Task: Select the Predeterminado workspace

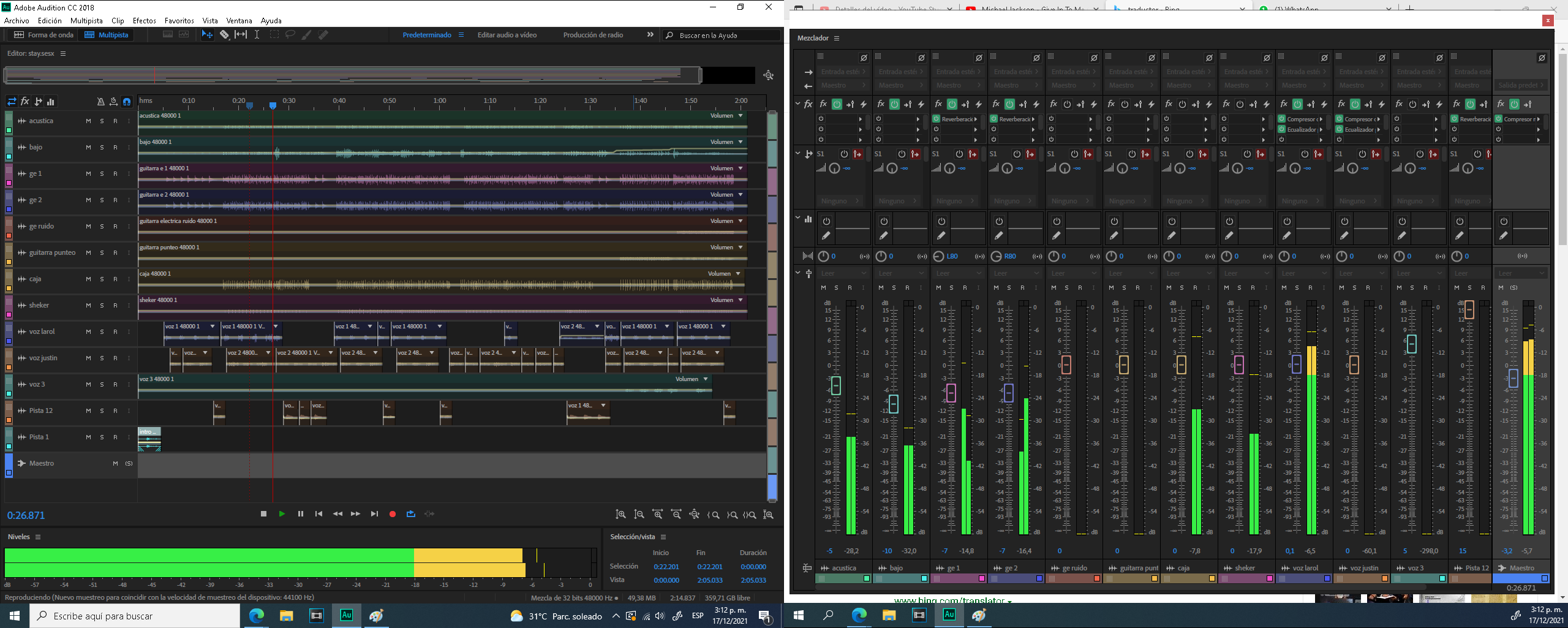Action: pos(427,35)
